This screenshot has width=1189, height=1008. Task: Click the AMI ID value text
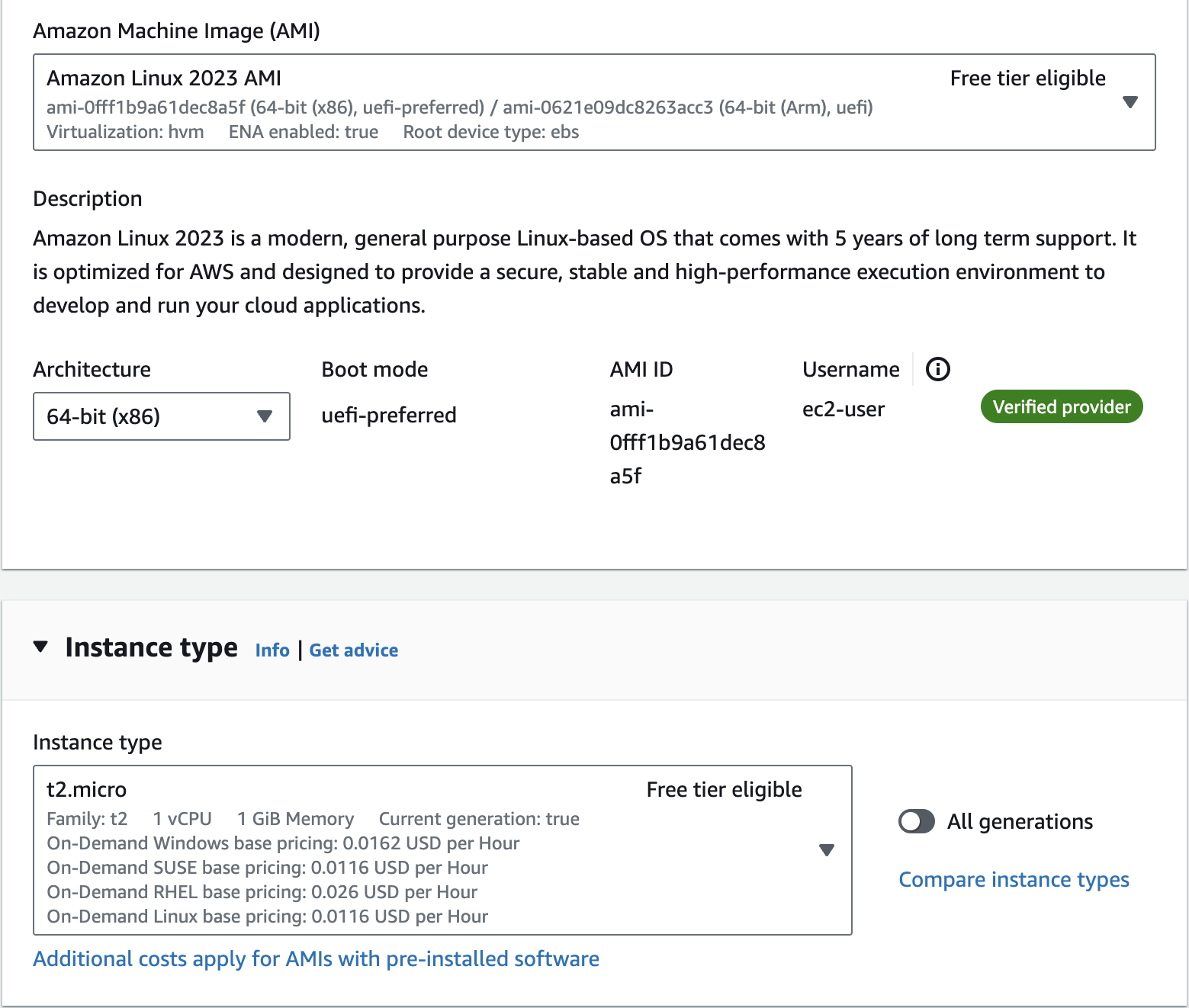pos(686,443)
